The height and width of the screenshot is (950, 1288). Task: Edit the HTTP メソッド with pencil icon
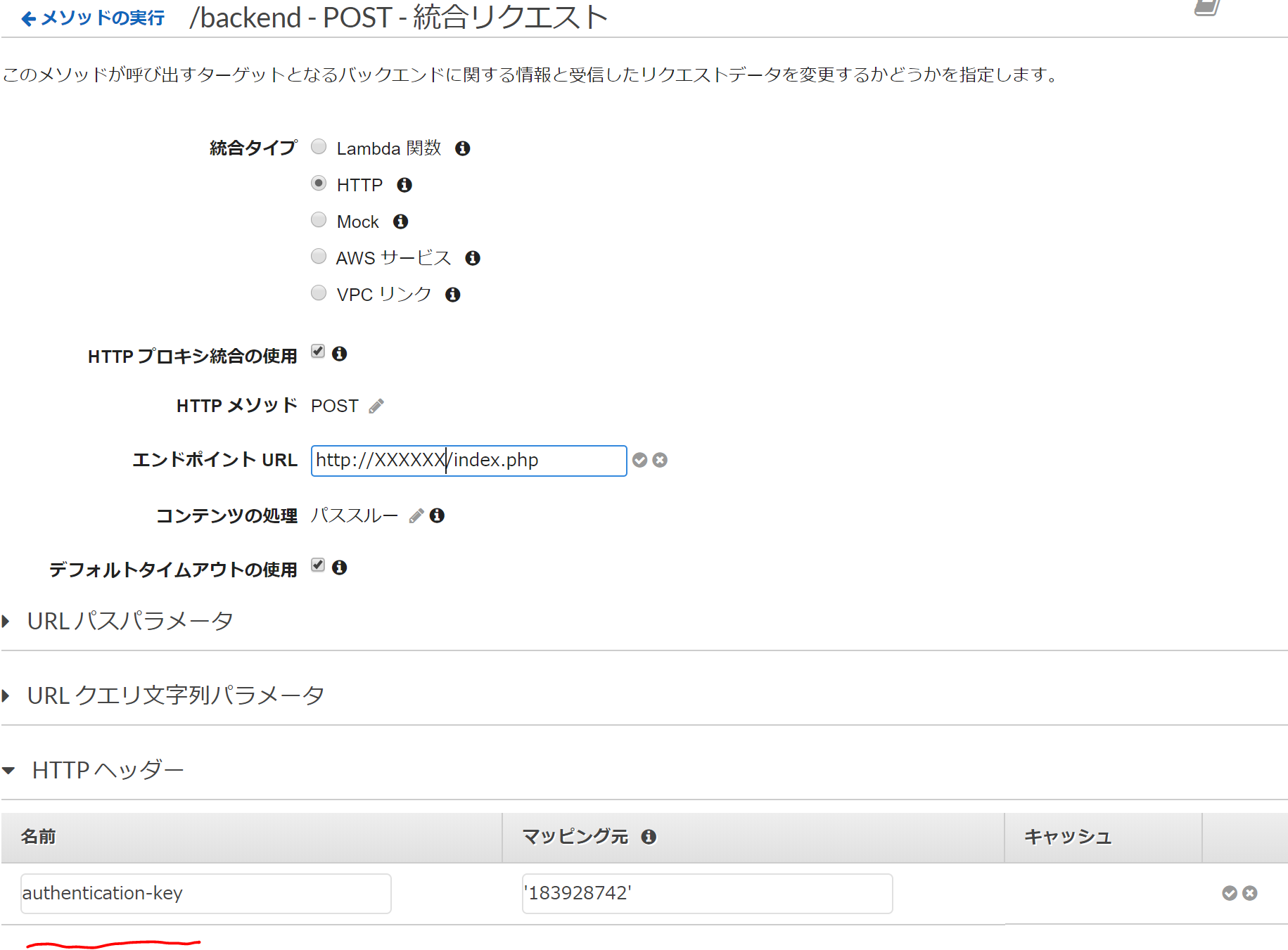[376, 406]
